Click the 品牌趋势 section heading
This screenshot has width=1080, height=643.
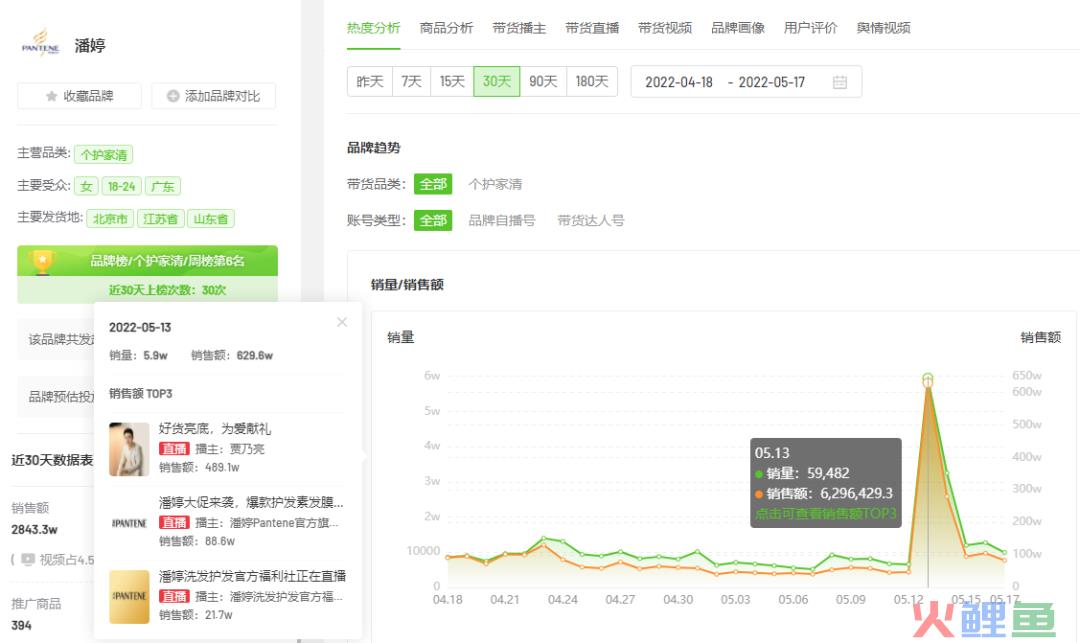373,147
